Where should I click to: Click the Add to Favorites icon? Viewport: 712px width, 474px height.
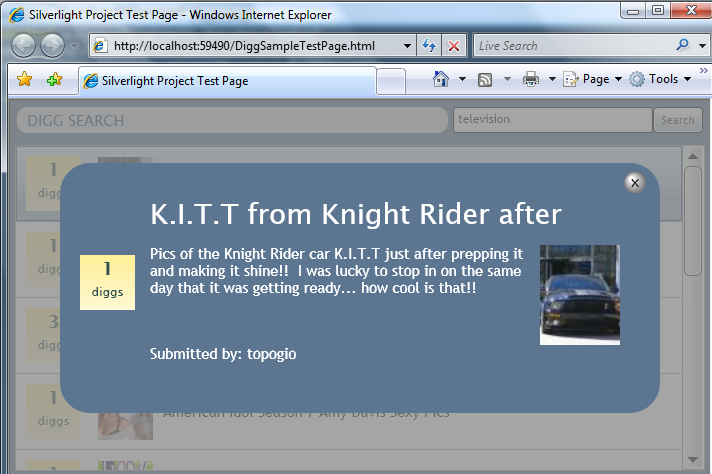(54, 79)
